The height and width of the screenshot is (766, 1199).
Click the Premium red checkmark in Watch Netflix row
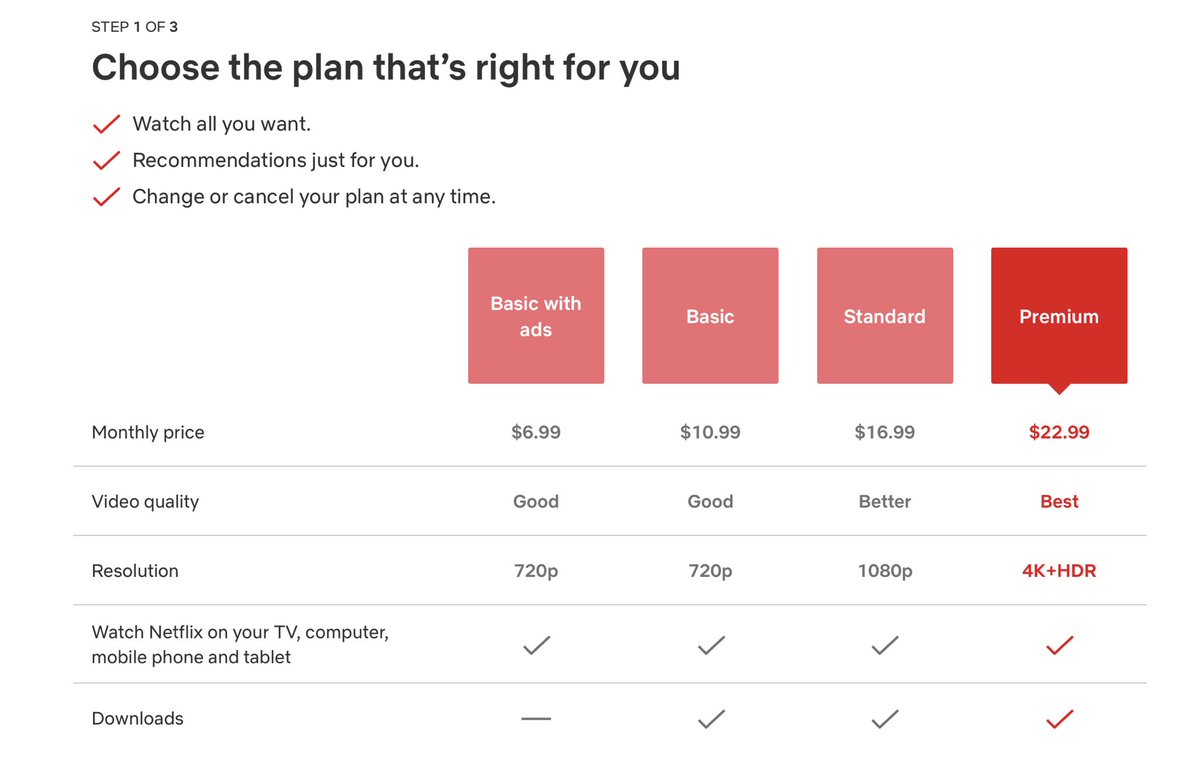point(1060,645)
